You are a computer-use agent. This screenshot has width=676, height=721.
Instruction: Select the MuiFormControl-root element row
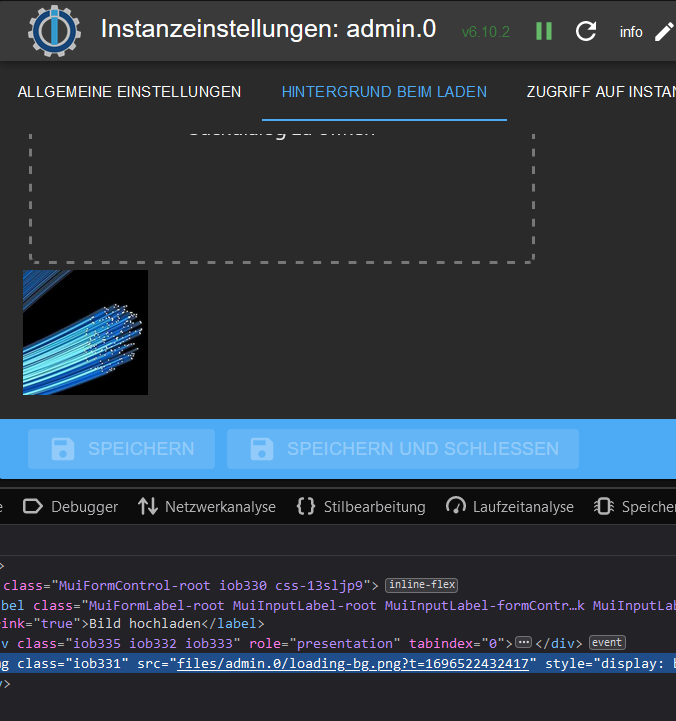pyautogui.click(x=338, y=585)
